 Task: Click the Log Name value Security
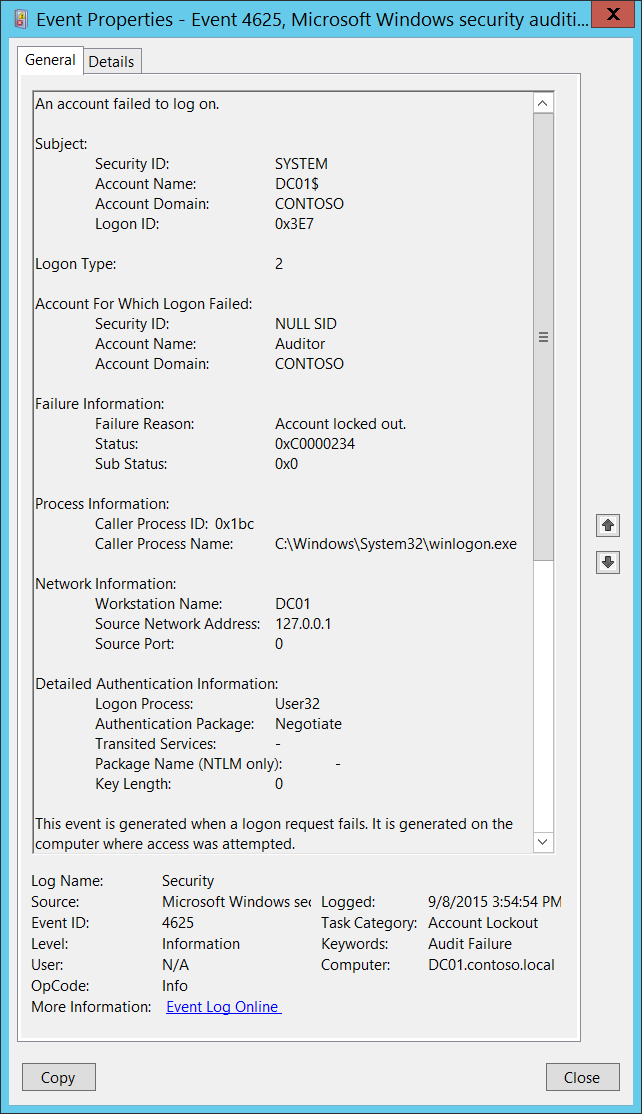pyautogui.click(x=188, y=881)
